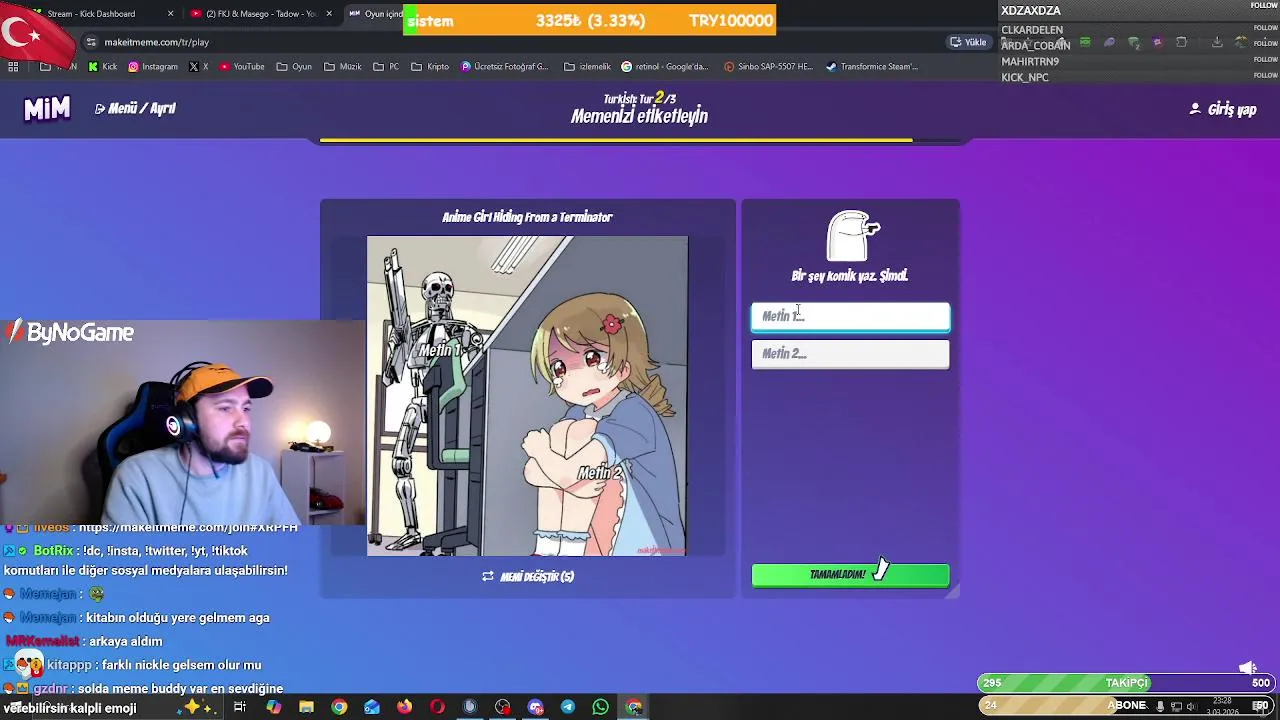The height and width of the screenshot is (720, 1280).
Task: Open the Kripto bookmark folder
Action: point(430,67)
